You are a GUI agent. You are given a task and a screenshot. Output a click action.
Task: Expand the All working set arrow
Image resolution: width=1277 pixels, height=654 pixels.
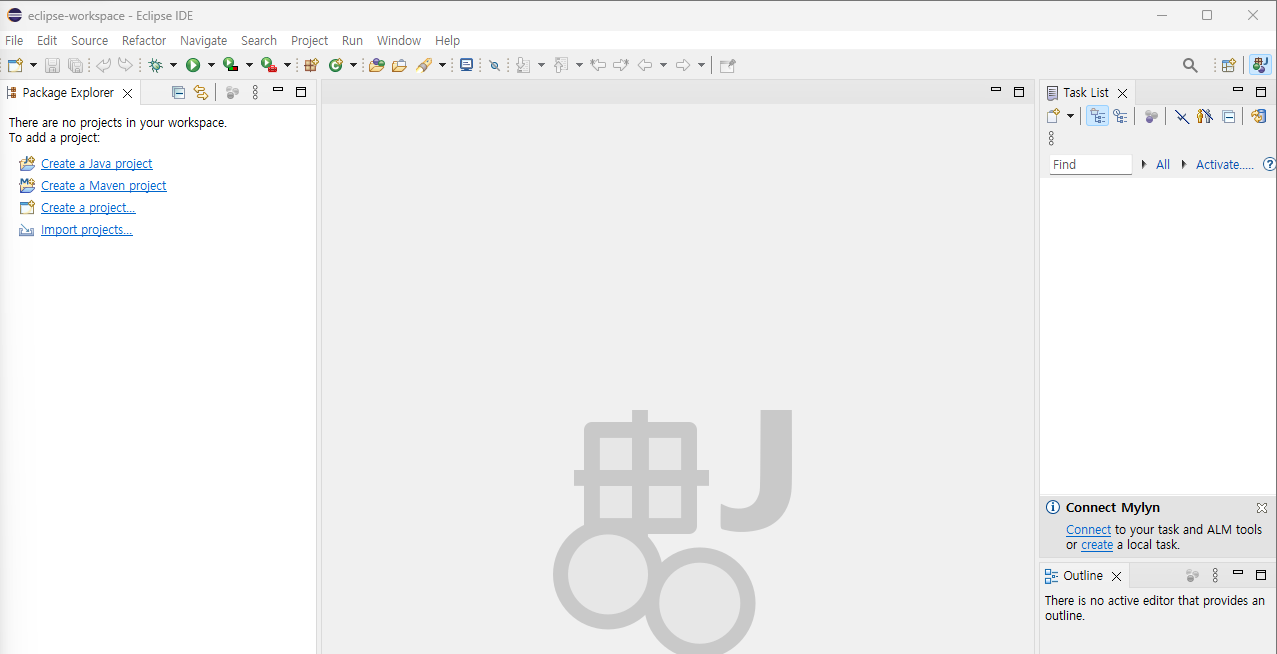point(1143,164)
